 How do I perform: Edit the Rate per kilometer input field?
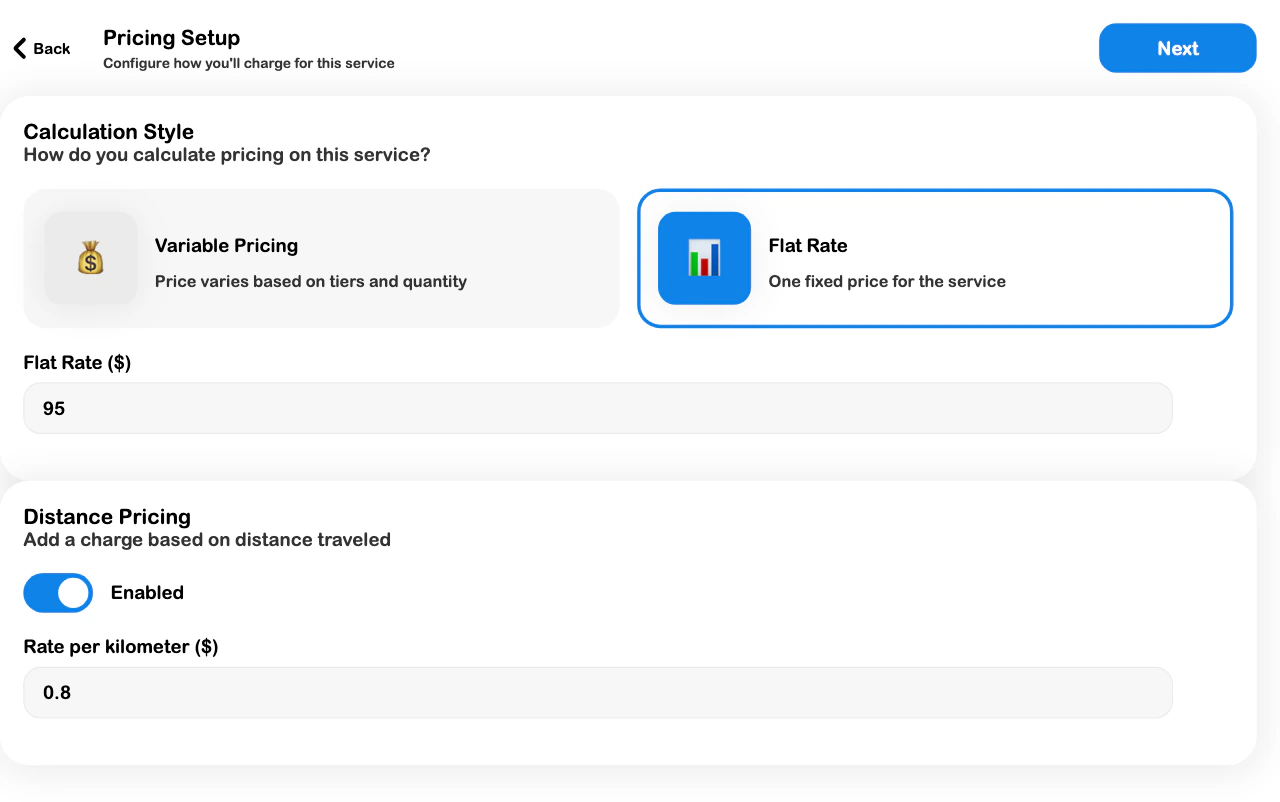point(598,692)
